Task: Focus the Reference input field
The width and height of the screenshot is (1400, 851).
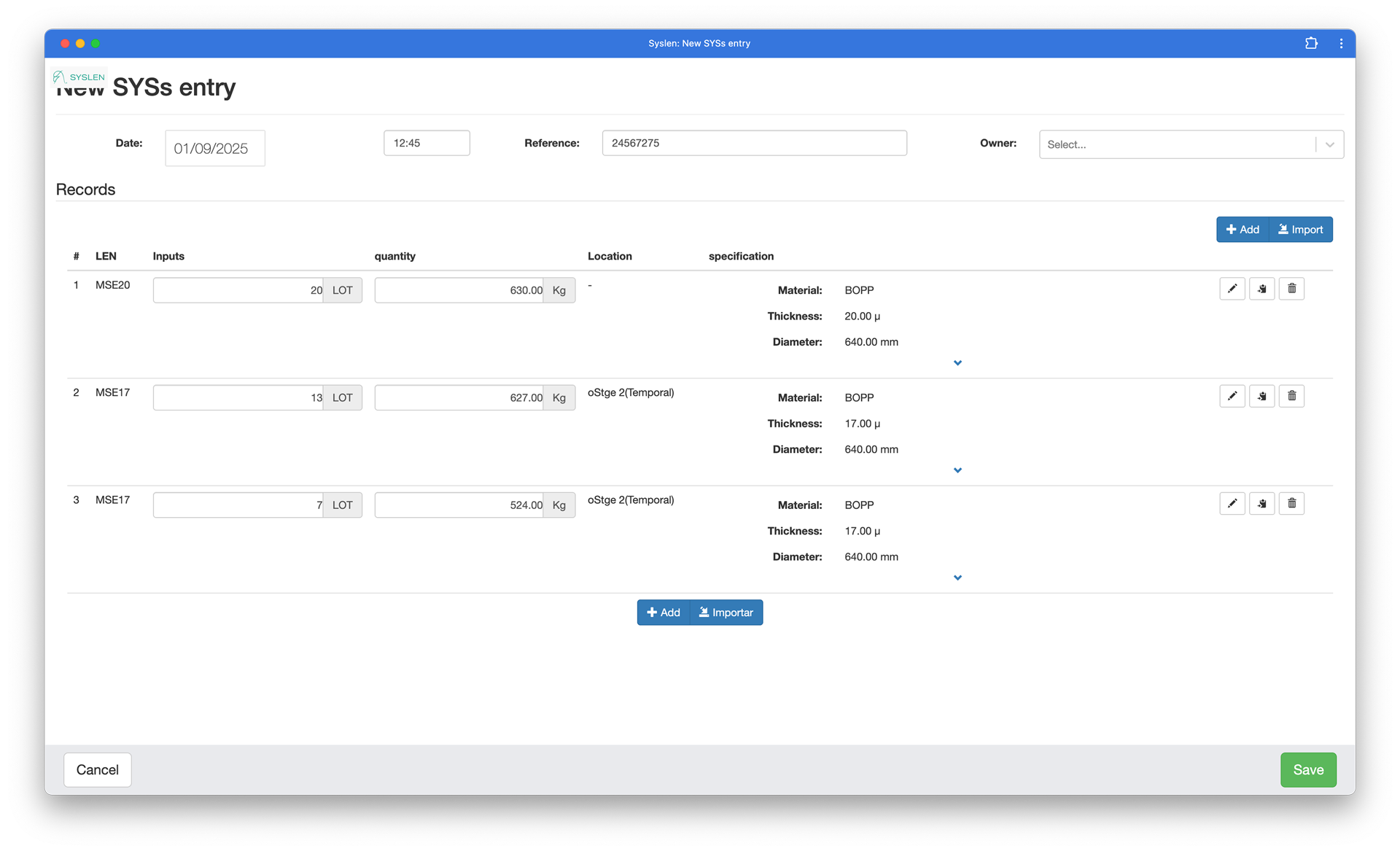Action: tap(754, 143)
